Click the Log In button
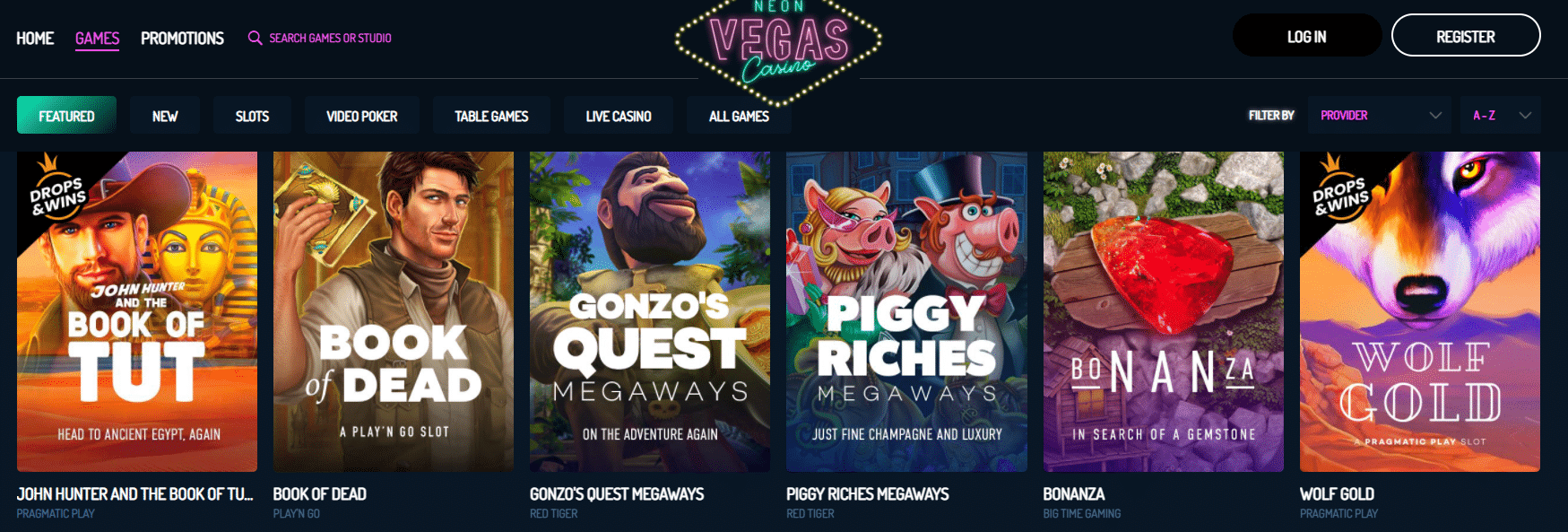Viewport: 1568px width, 532px height. [1306, 36]
